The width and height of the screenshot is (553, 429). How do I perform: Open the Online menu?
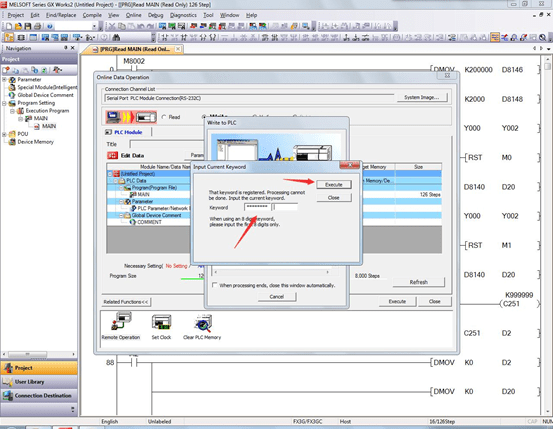click(134, 15)
